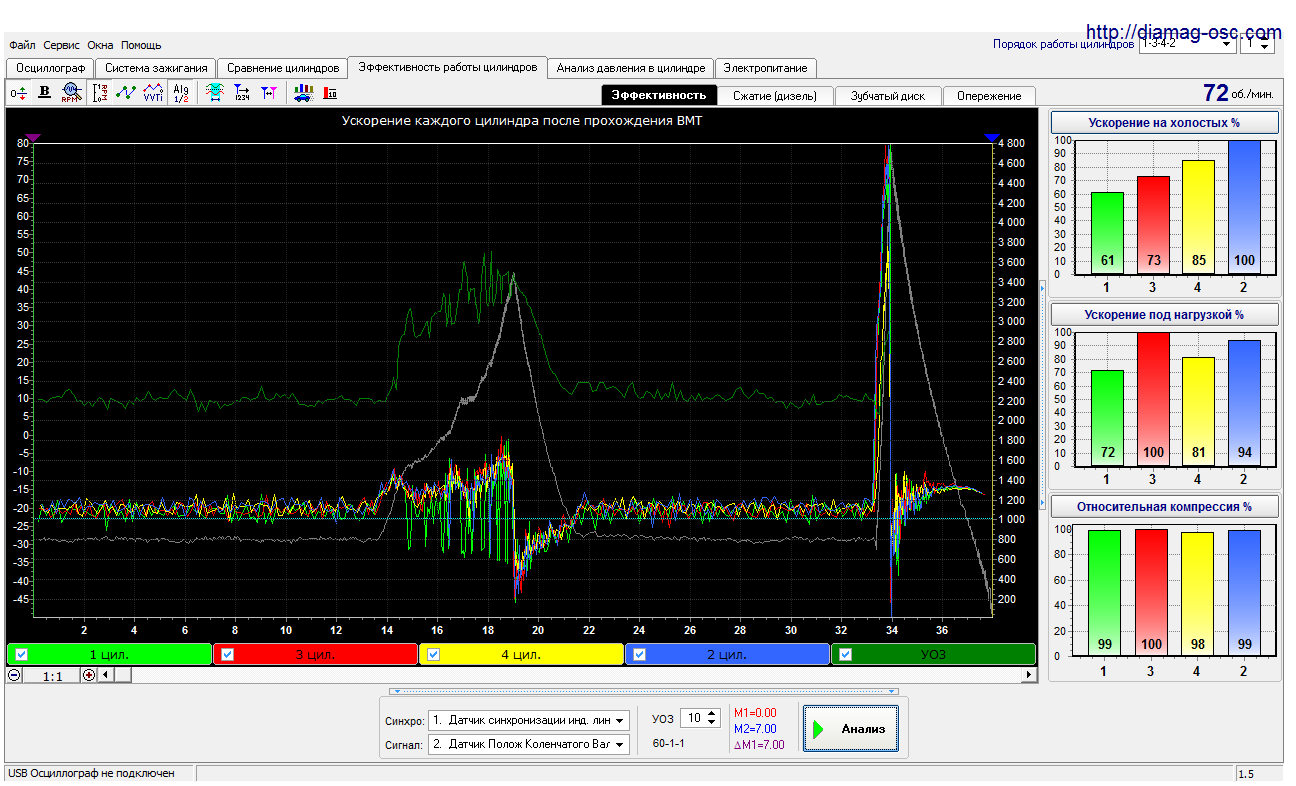Click the purple left marker triangle
The height and width of the screenshot is (786, 1296).
click(33, 138)
